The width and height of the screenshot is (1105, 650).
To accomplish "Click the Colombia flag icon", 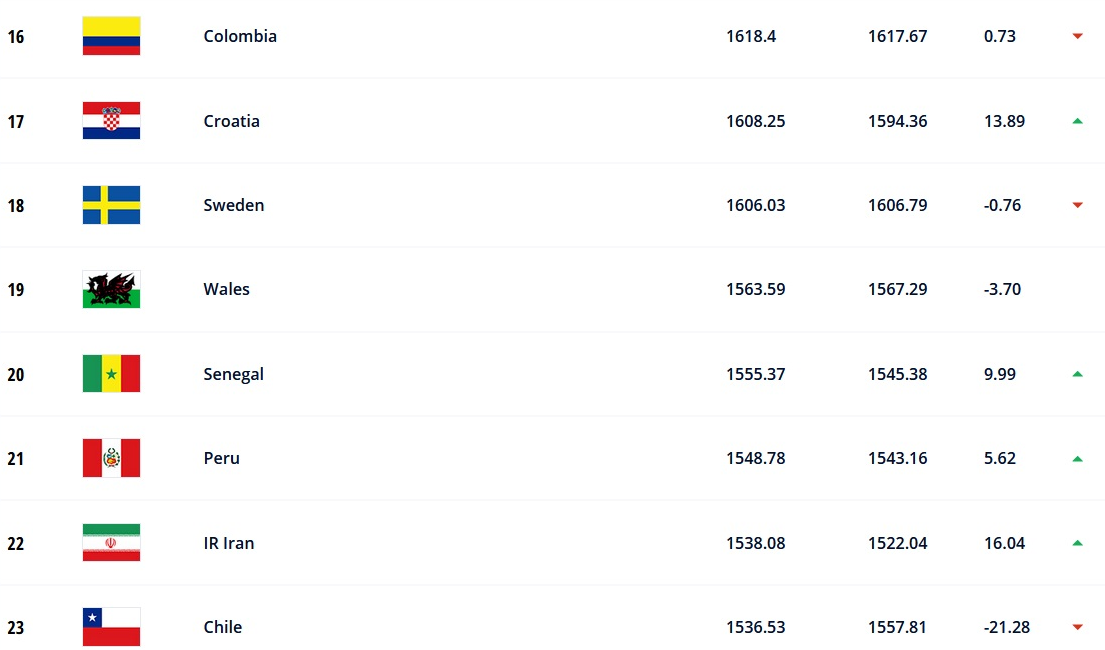I will point(111,36).
